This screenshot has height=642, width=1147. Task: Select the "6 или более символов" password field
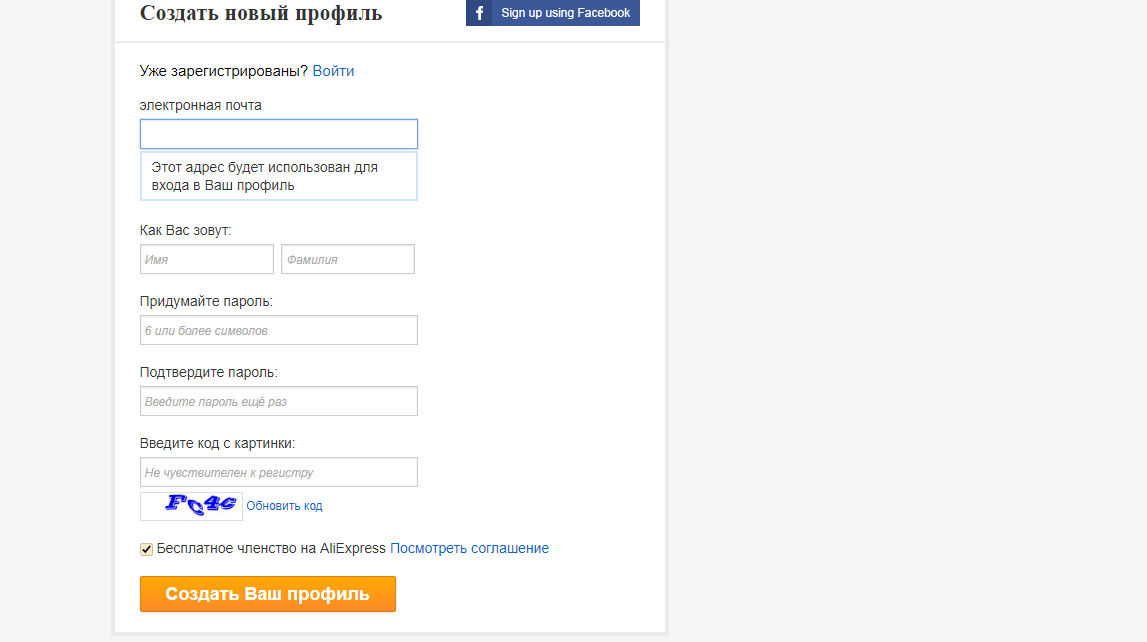pos(278,330)
